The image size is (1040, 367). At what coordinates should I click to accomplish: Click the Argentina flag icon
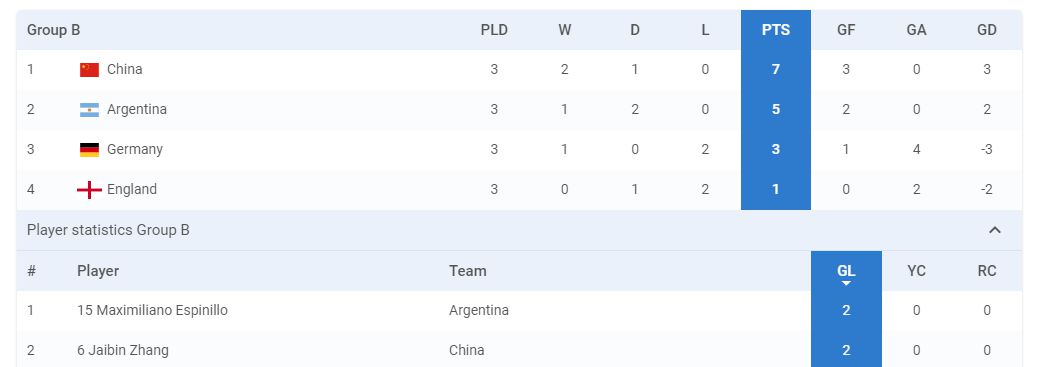[90, 110]
